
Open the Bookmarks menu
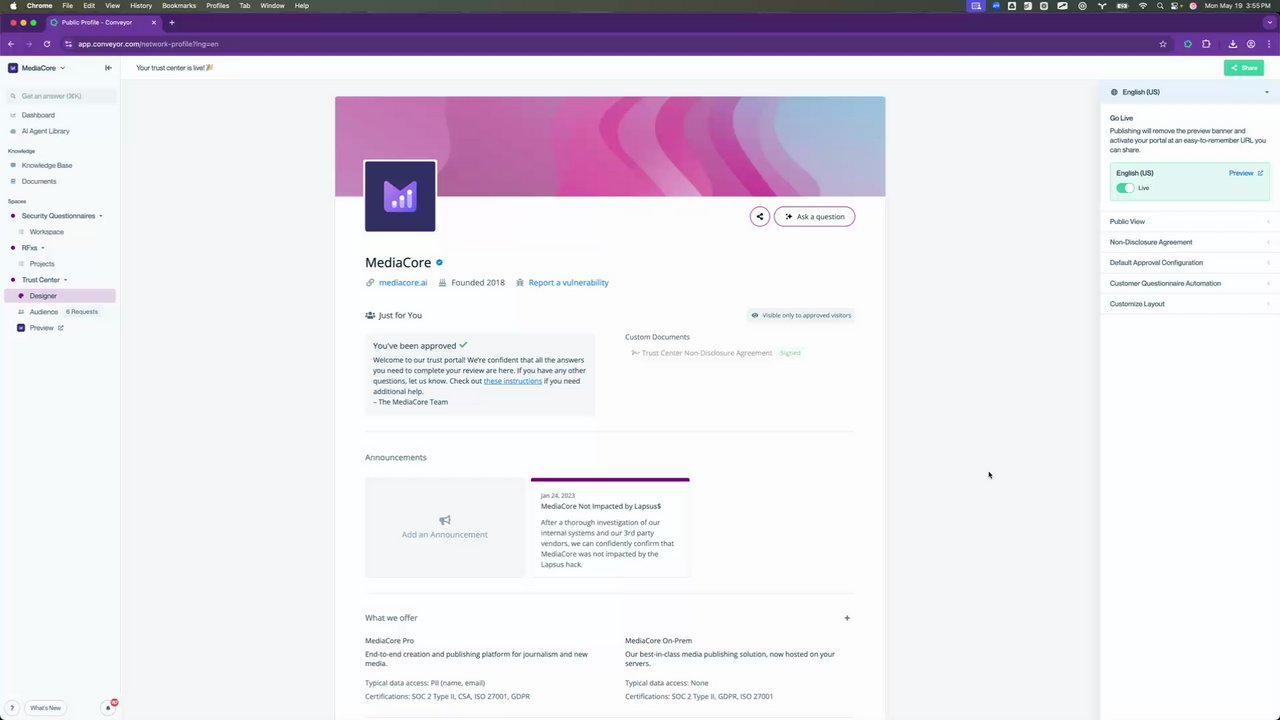(x=179, y=6)
